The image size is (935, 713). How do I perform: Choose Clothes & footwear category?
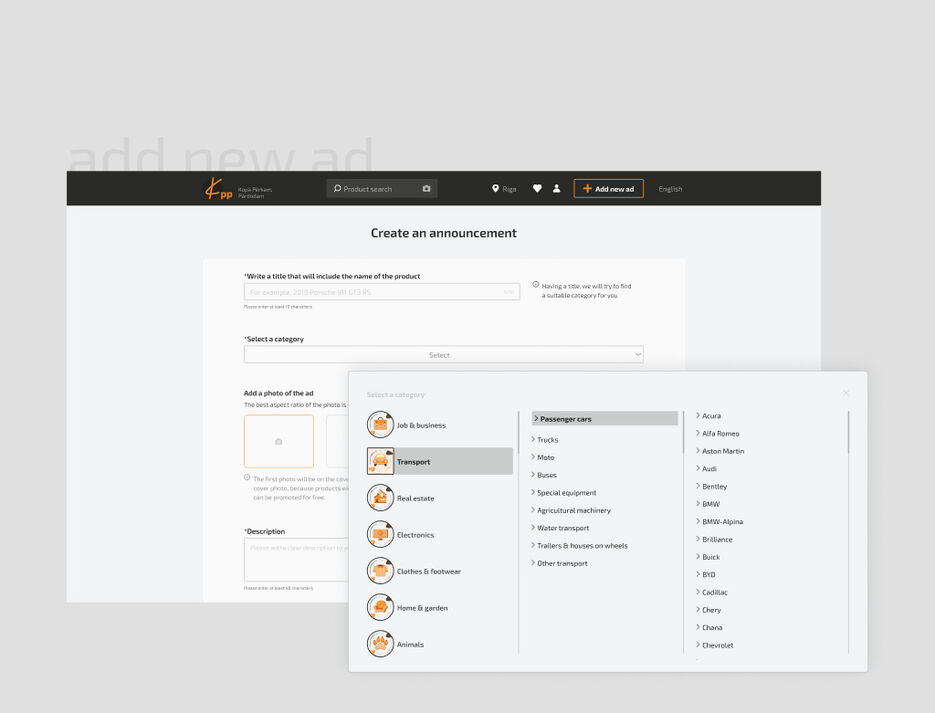pos(429,572)
